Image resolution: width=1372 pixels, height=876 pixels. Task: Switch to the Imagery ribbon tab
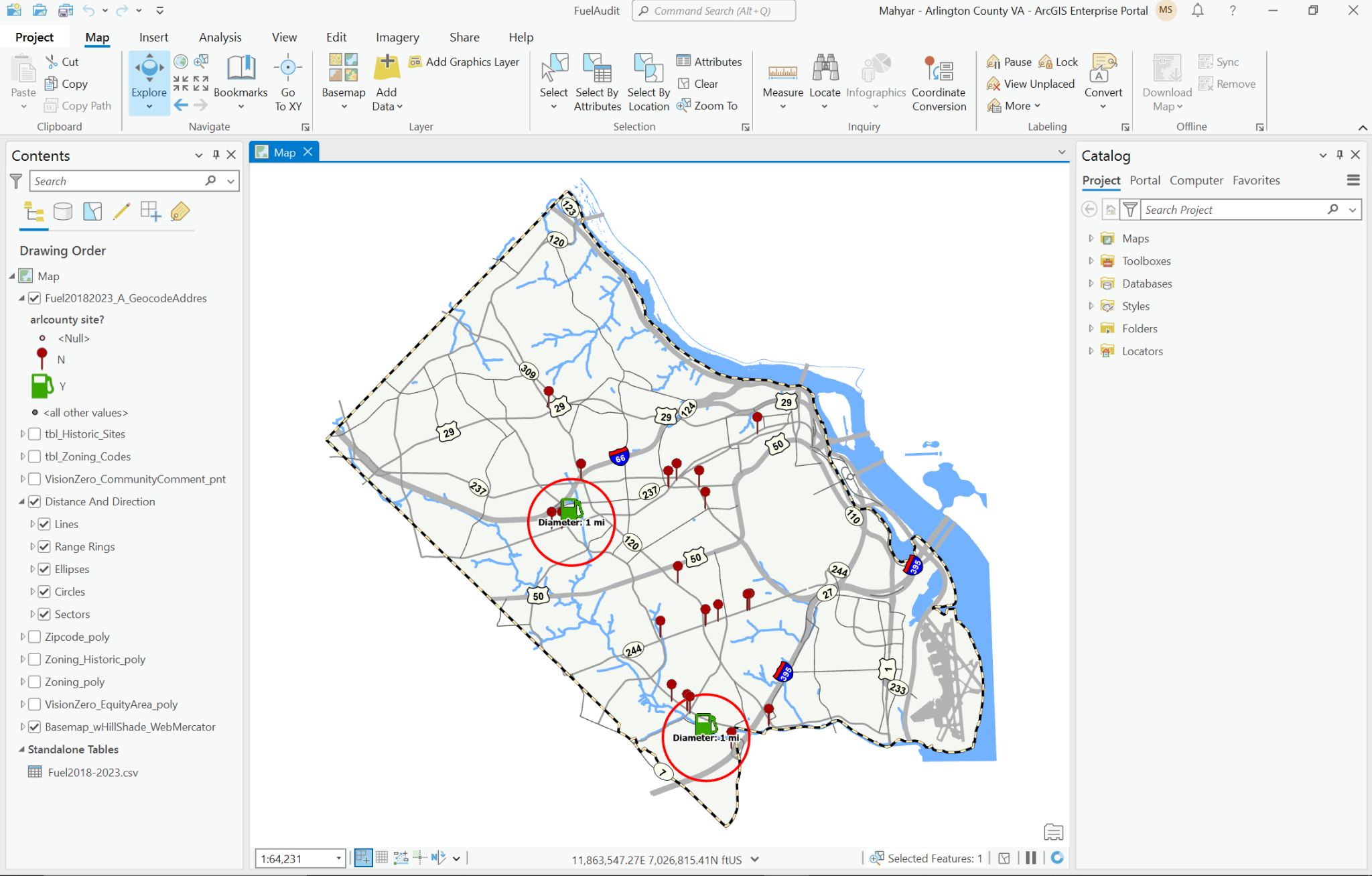[397, 37]
